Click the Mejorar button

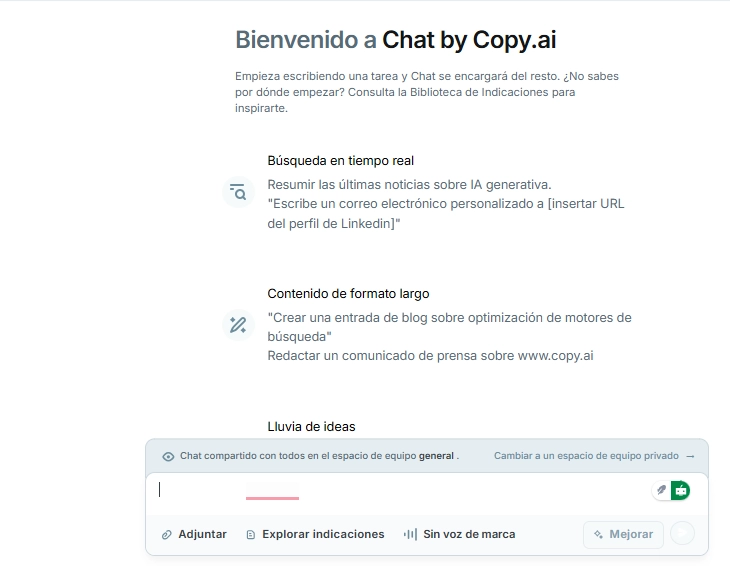[x=623, y=534]
